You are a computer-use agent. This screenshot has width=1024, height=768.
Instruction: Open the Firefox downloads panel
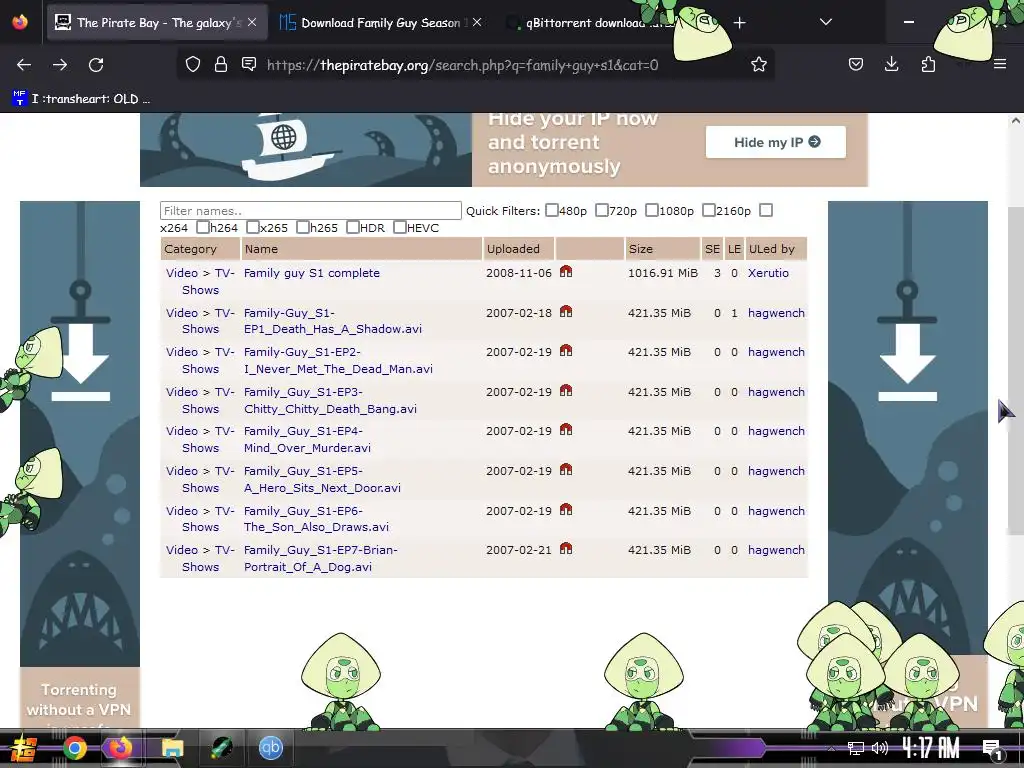[x=891, y=64]
